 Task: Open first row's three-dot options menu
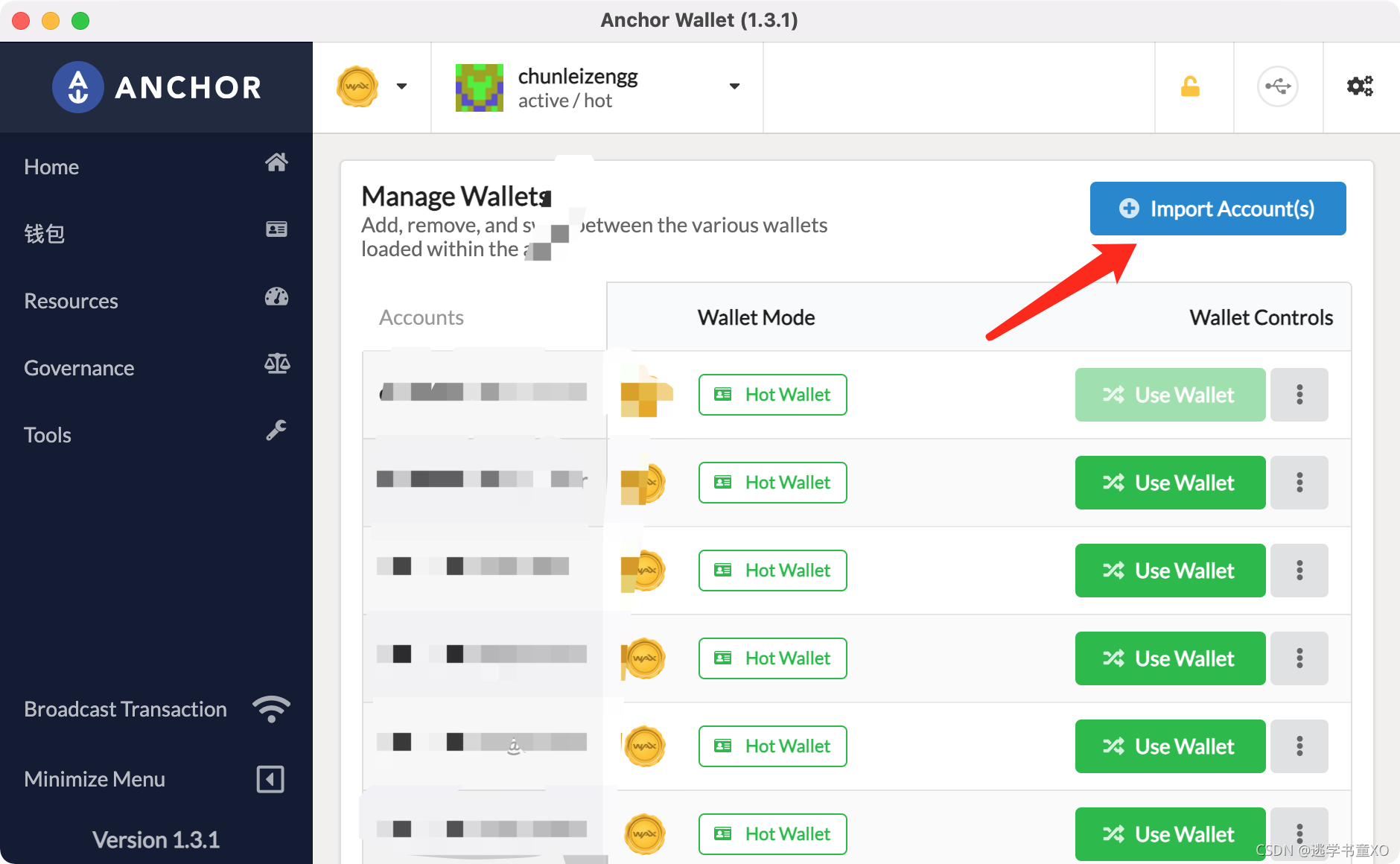1299,395
